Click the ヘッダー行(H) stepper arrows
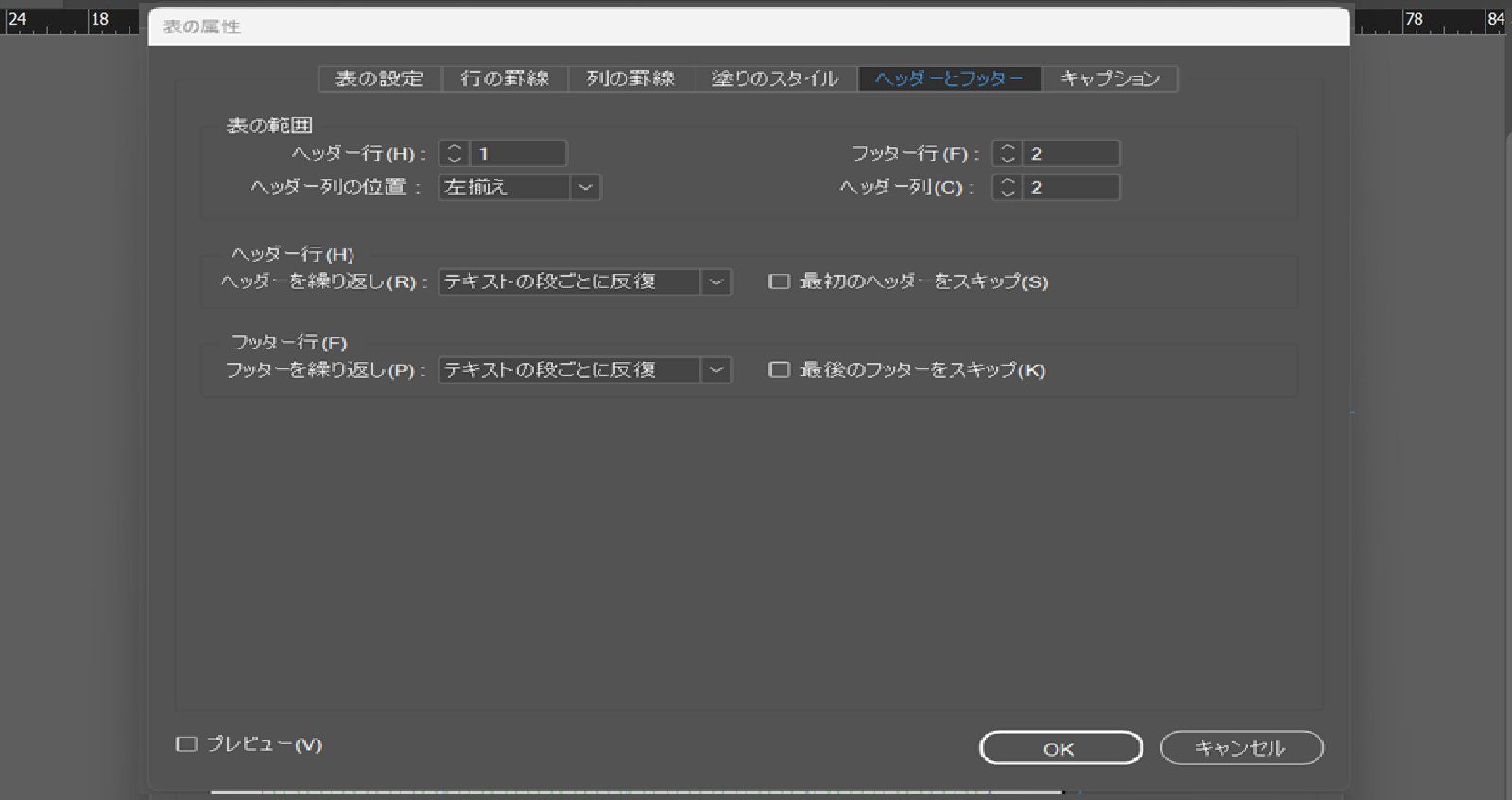This screenshot has height=800, width=1512. [x=454, y=153]
